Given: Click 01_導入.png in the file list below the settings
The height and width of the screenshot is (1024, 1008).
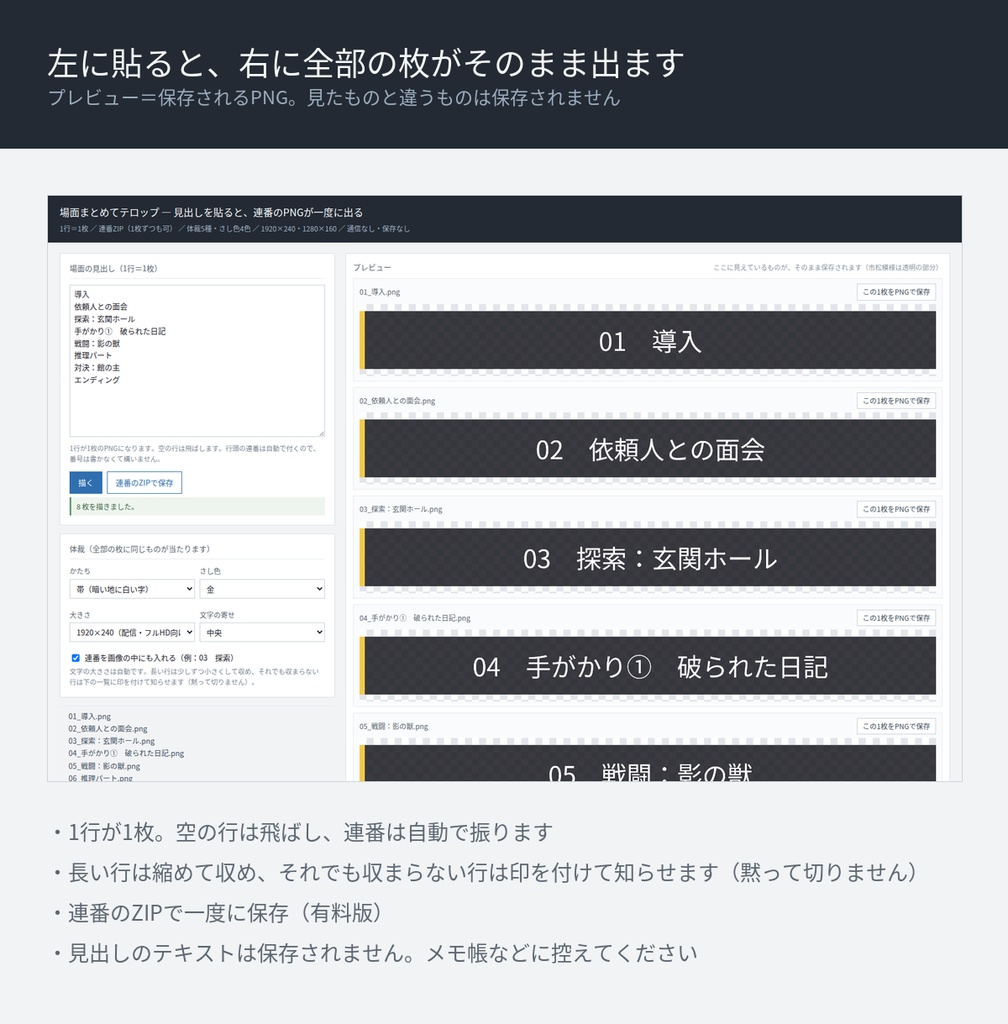Looking at the screenshot, I should [89, 716].
